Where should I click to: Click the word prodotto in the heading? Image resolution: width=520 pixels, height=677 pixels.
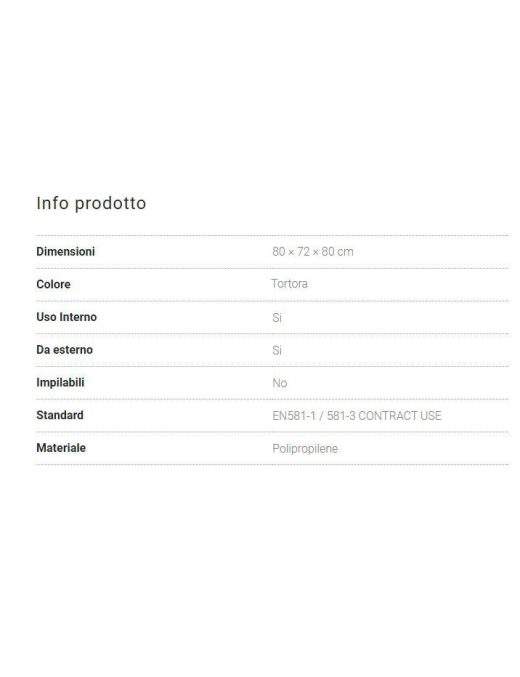[111, 204]
